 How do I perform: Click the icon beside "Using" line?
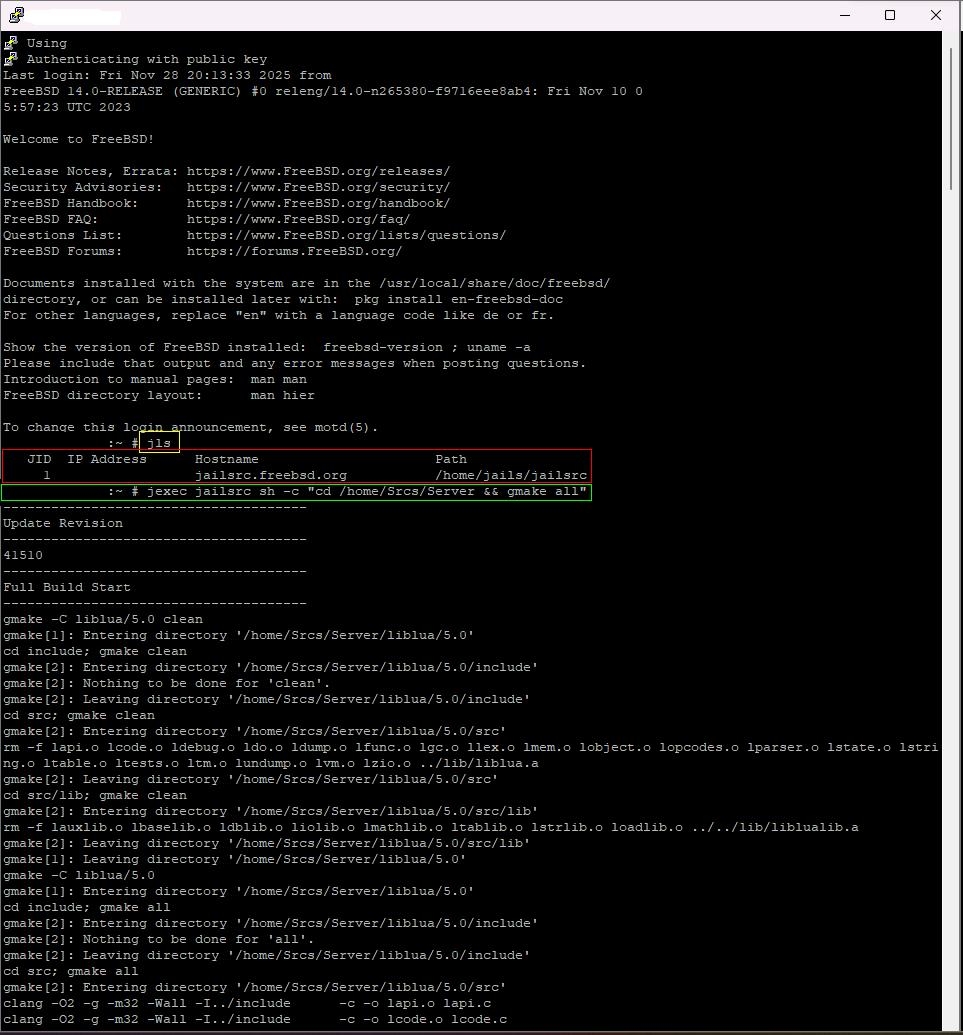[11, 43]
